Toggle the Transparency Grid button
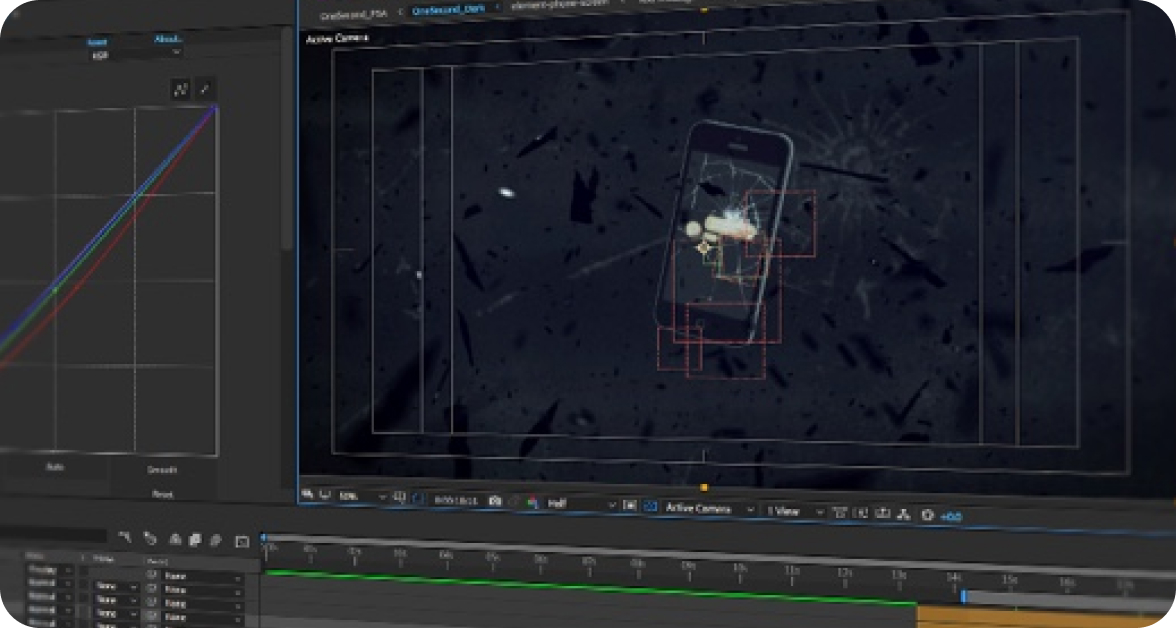 point(650,506)
